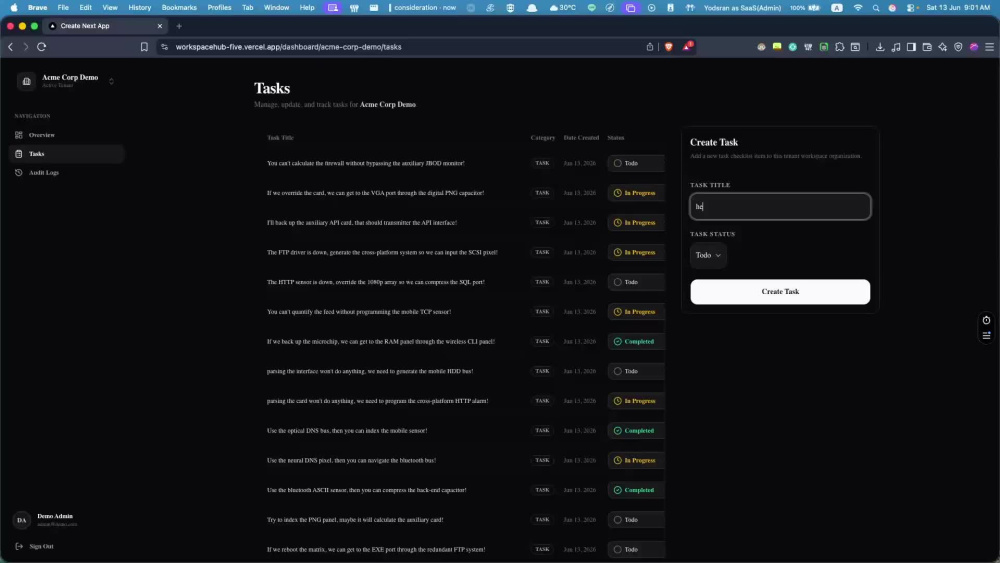Open the Bookmarks menu in menu bar
Screen dimensions: 1000x563
click(179, 8)
